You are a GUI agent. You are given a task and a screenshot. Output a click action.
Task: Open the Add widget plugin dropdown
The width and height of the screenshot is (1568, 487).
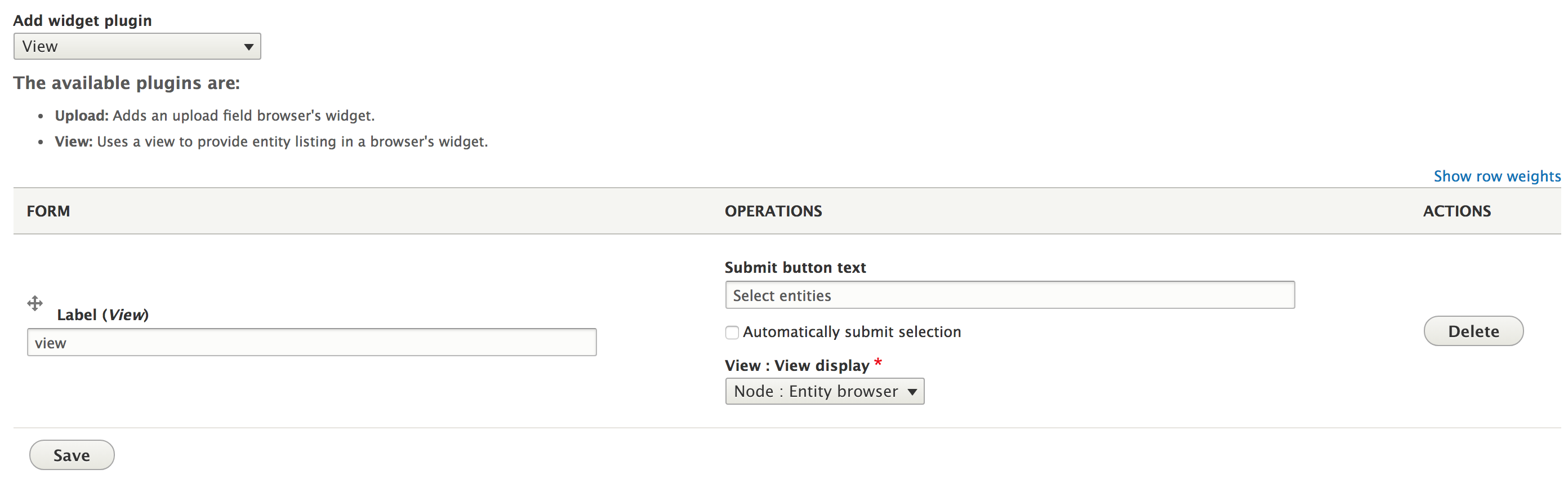tap(137, 46)
